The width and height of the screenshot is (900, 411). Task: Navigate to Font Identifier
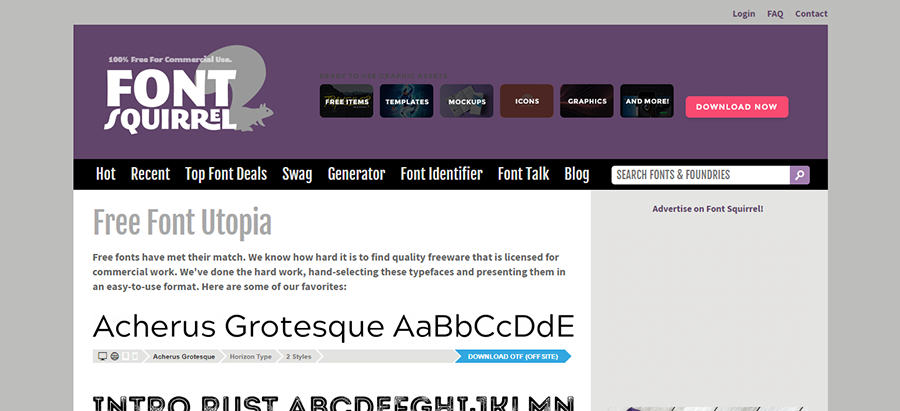(x=441, y=174)
